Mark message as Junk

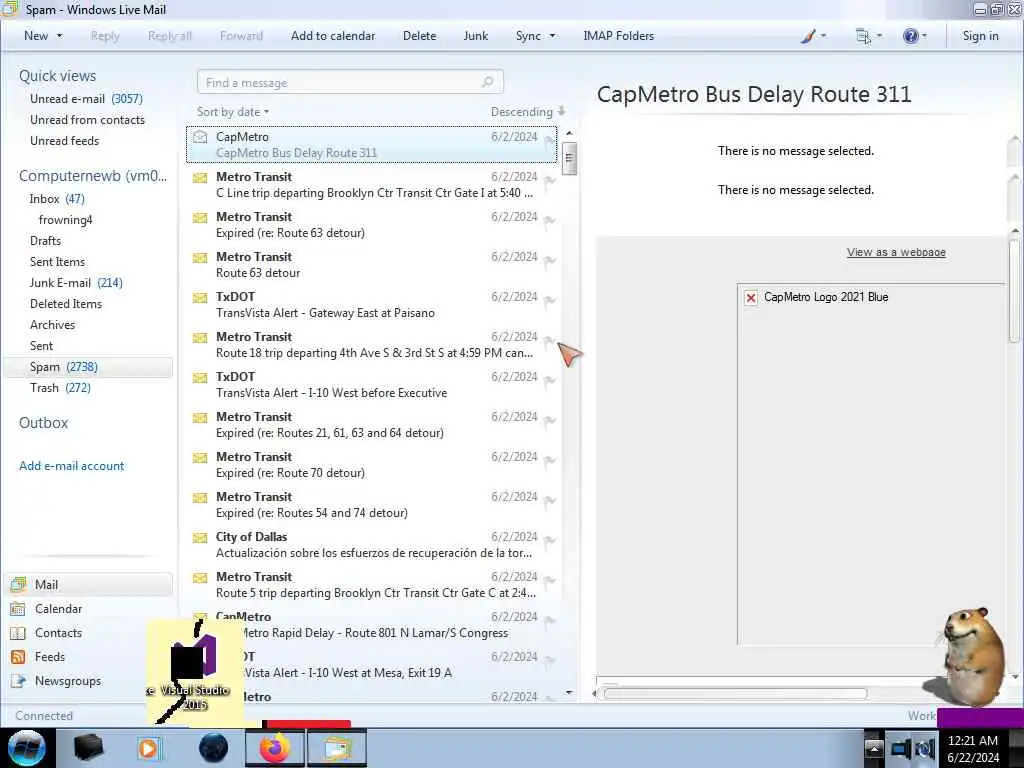click(475, 36)
